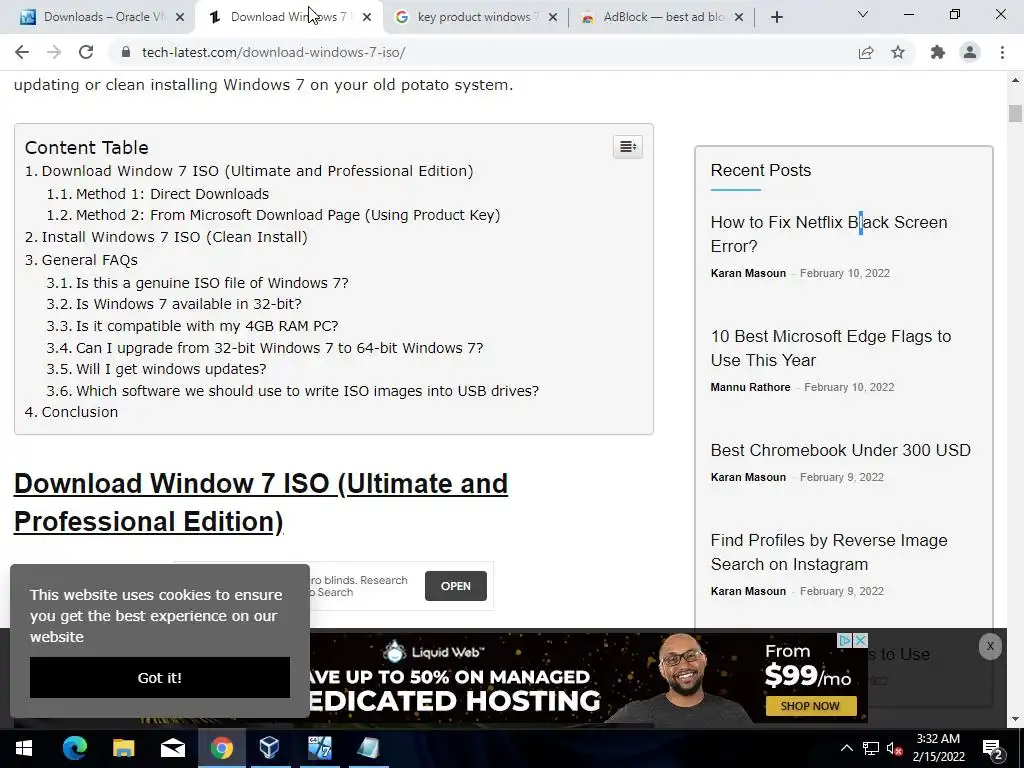Open the tab search chevron
This screenshot has width=1024, height=768.
(863, 14)
